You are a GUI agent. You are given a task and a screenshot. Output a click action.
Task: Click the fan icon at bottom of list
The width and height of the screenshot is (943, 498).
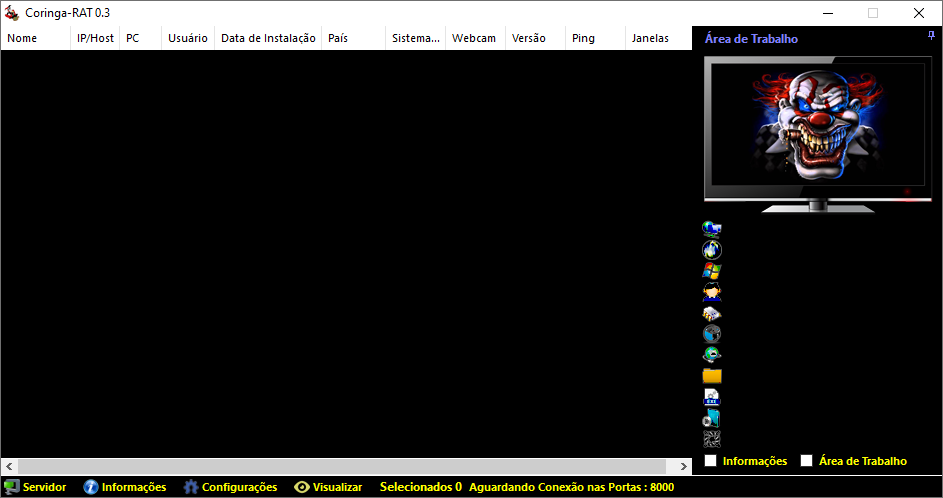(712, 439)
